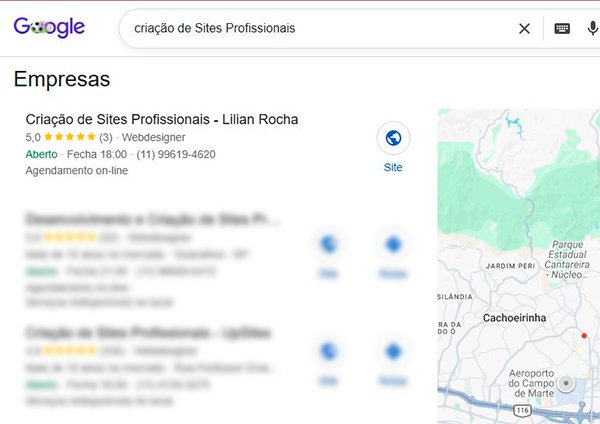Click the highway 116 shield on map
The width and height of the screenshot is (600, 424).
[x=523, y=411]
